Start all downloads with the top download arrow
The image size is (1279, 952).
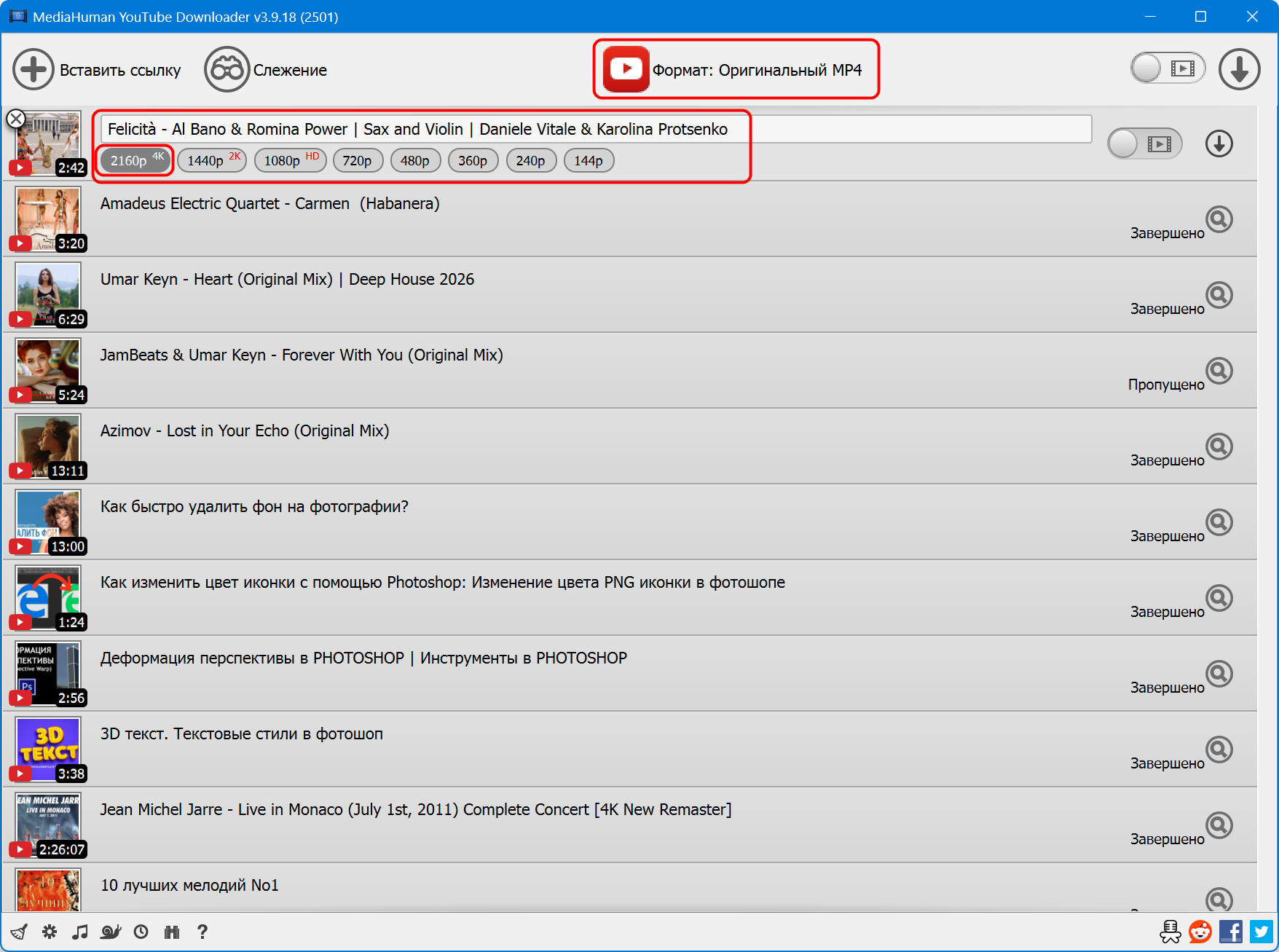pyautogui.click(x=1239, y=69)
